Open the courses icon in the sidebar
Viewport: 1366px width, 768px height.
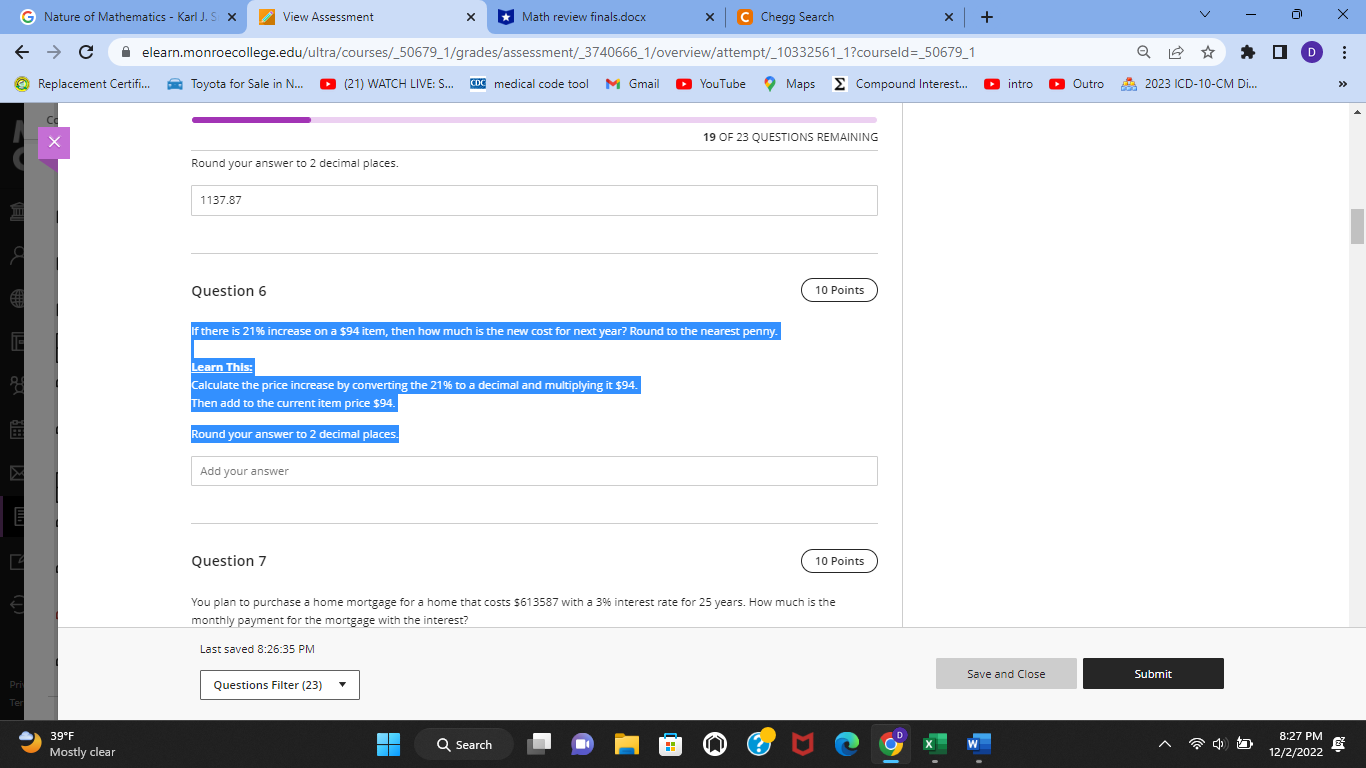pos(15,341)
